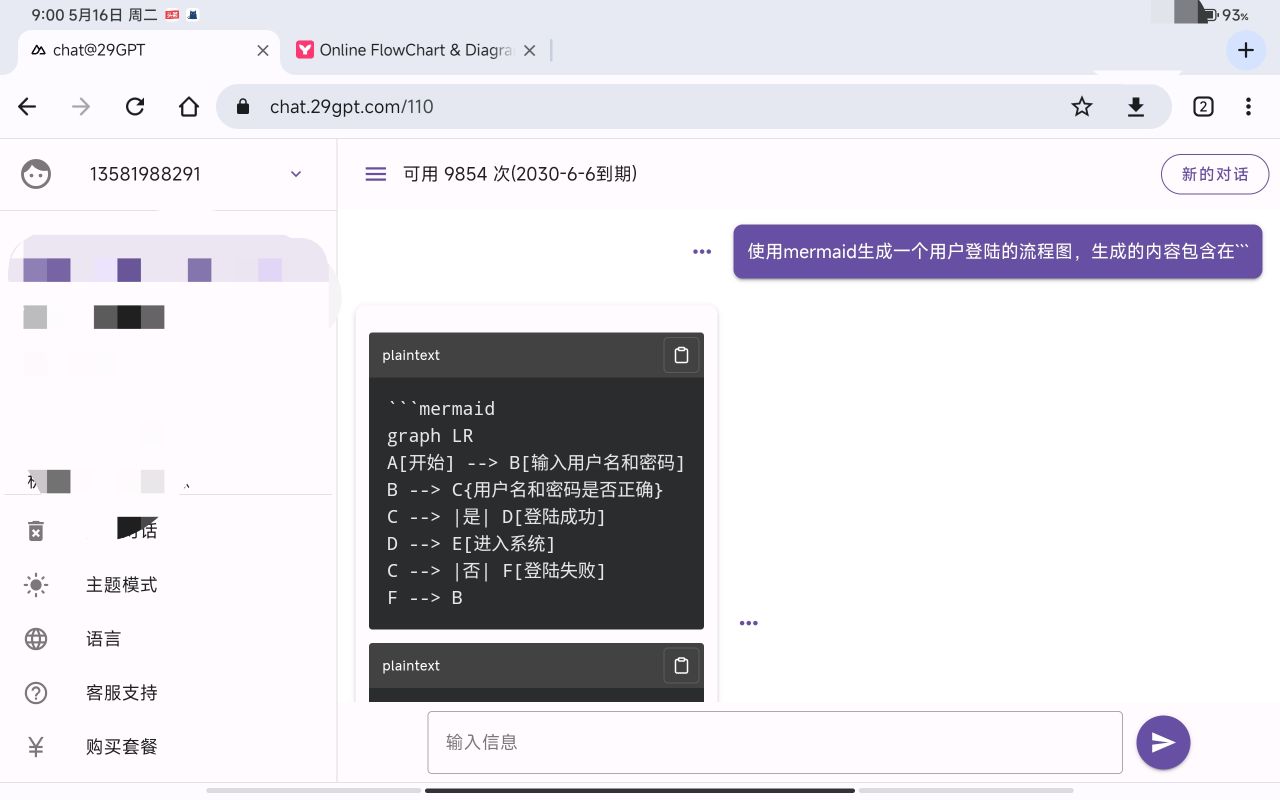Open the tab switcher showing 2 tabs
Image resolution: width=1280 pixels, height=800 pixels.
tap(1204, 107)
